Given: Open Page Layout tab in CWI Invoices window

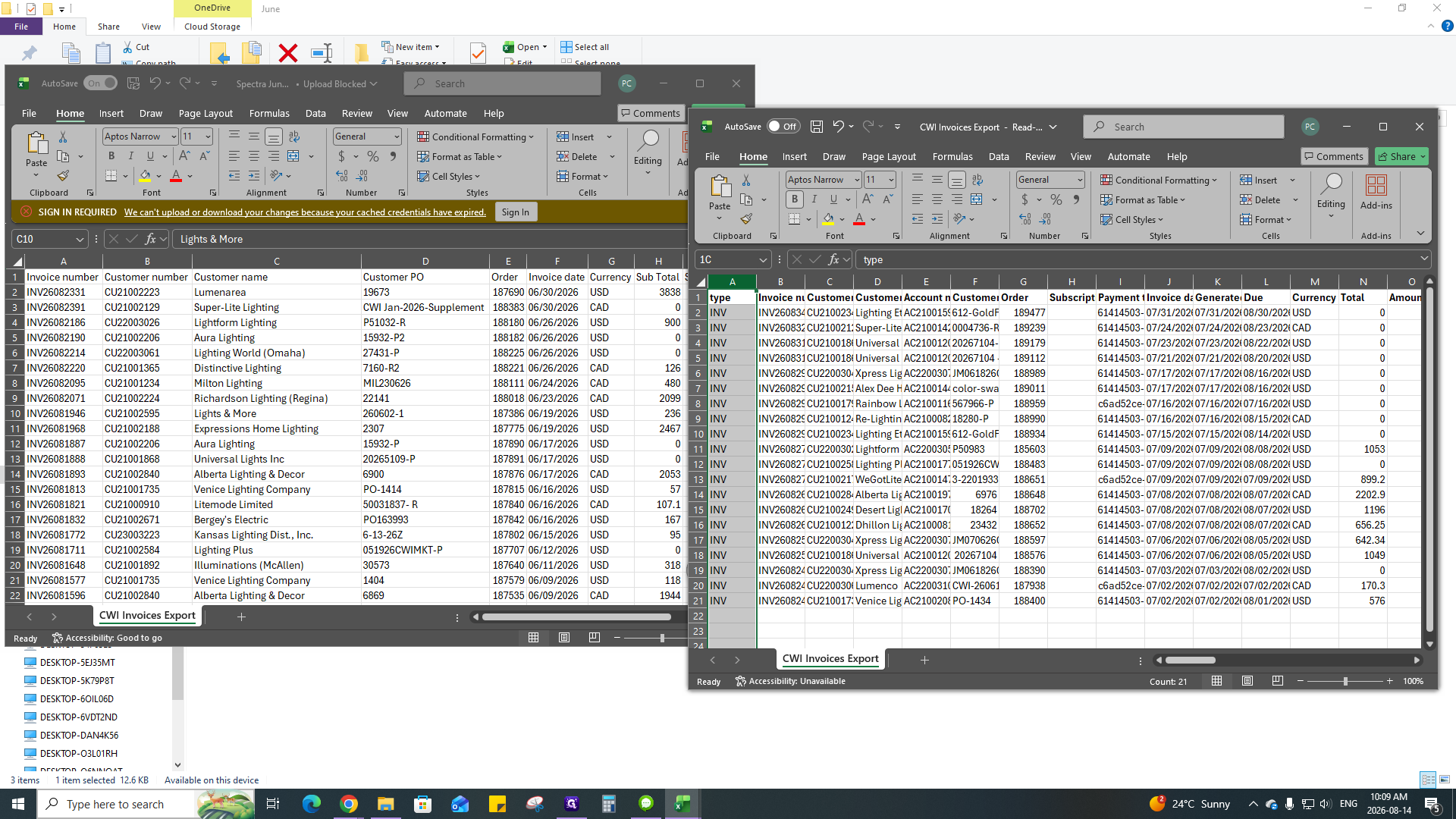Looking at the screenshot, I should coord(889,156).
